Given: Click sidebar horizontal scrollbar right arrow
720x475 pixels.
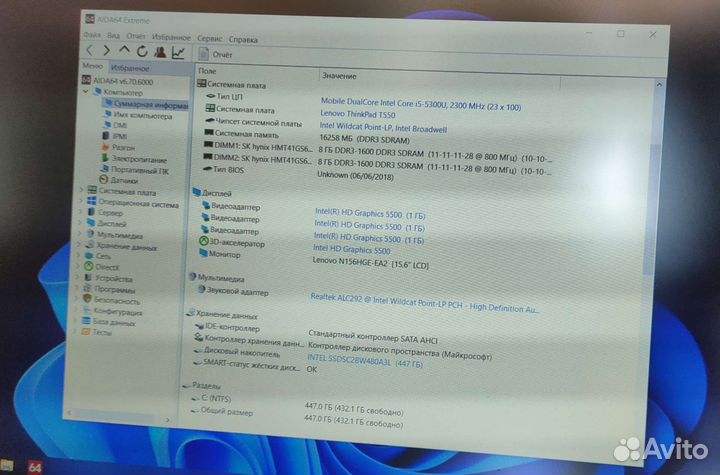Looking at the screenshot, I should click(x=168, y=419).
